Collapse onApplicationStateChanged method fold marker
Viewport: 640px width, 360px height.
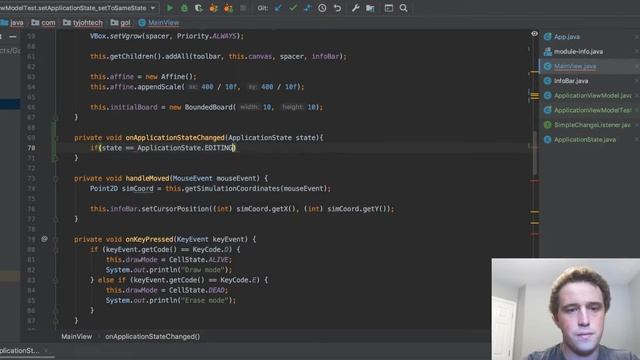coord(56,138)
